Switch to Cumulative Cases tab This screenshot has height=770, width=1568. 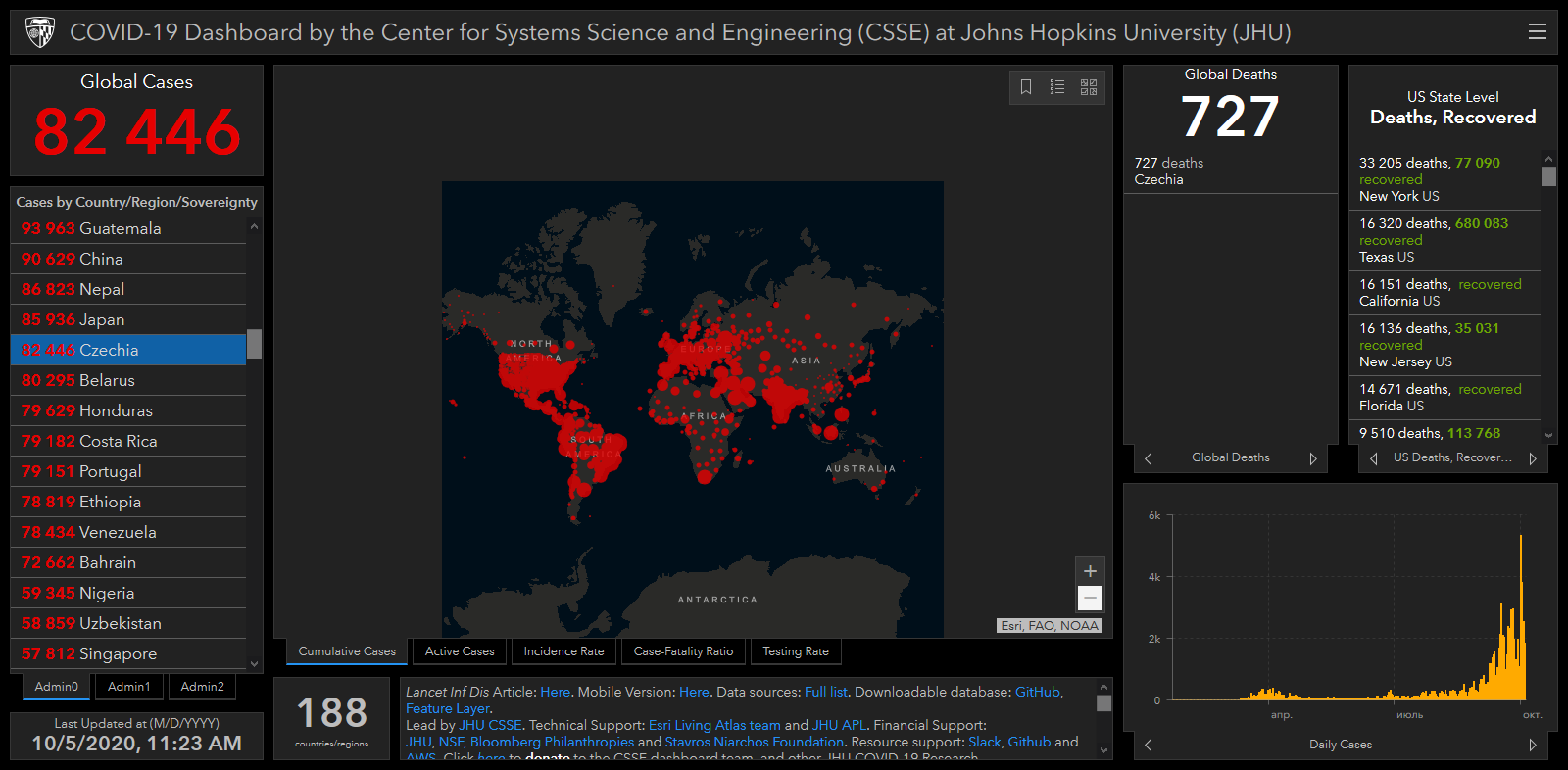(x=347, y=651)
